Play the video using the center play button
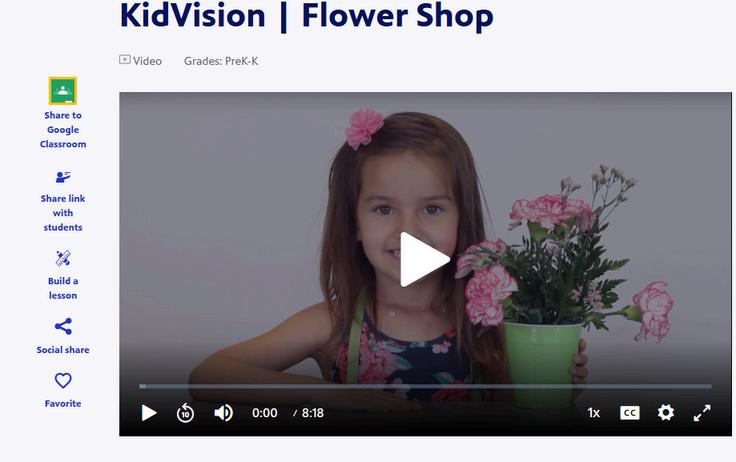 [424, 259]
